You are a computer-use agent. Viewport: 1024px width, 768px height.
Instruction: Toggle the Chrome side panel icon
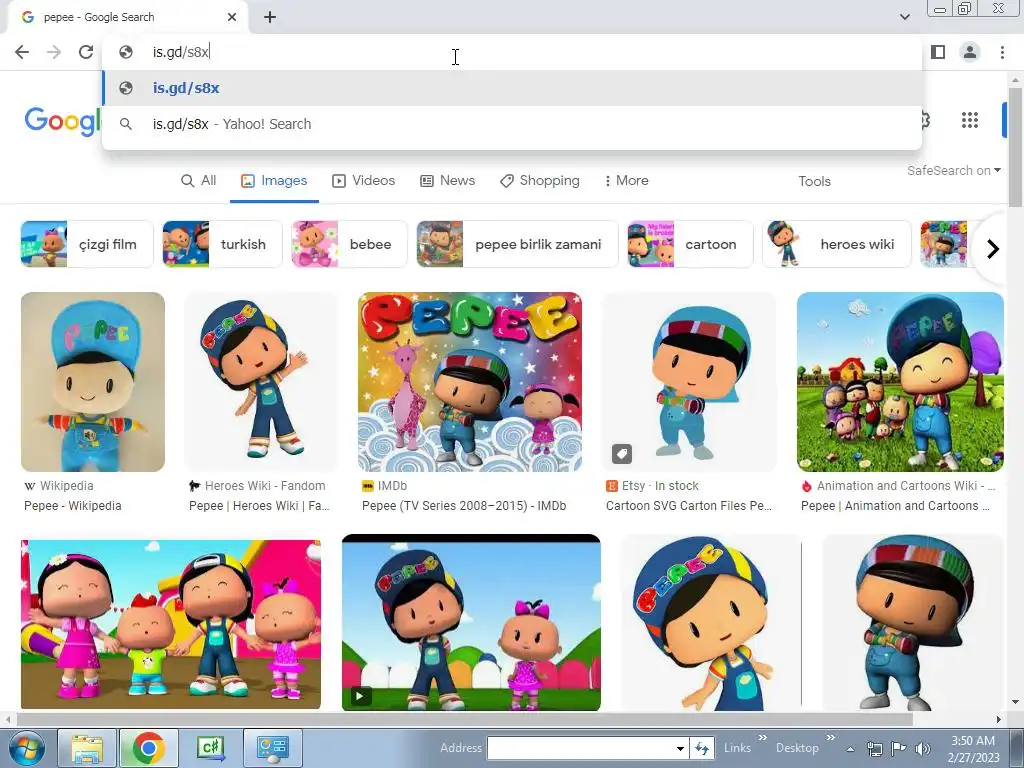[x=938, y=52]
